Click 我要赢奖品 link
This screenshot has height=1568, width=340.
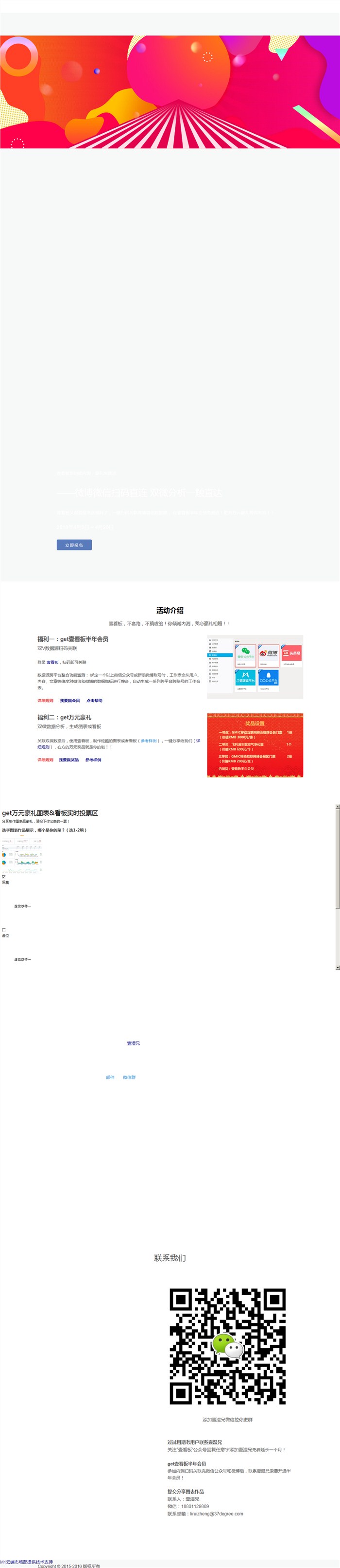coord(69,759)
